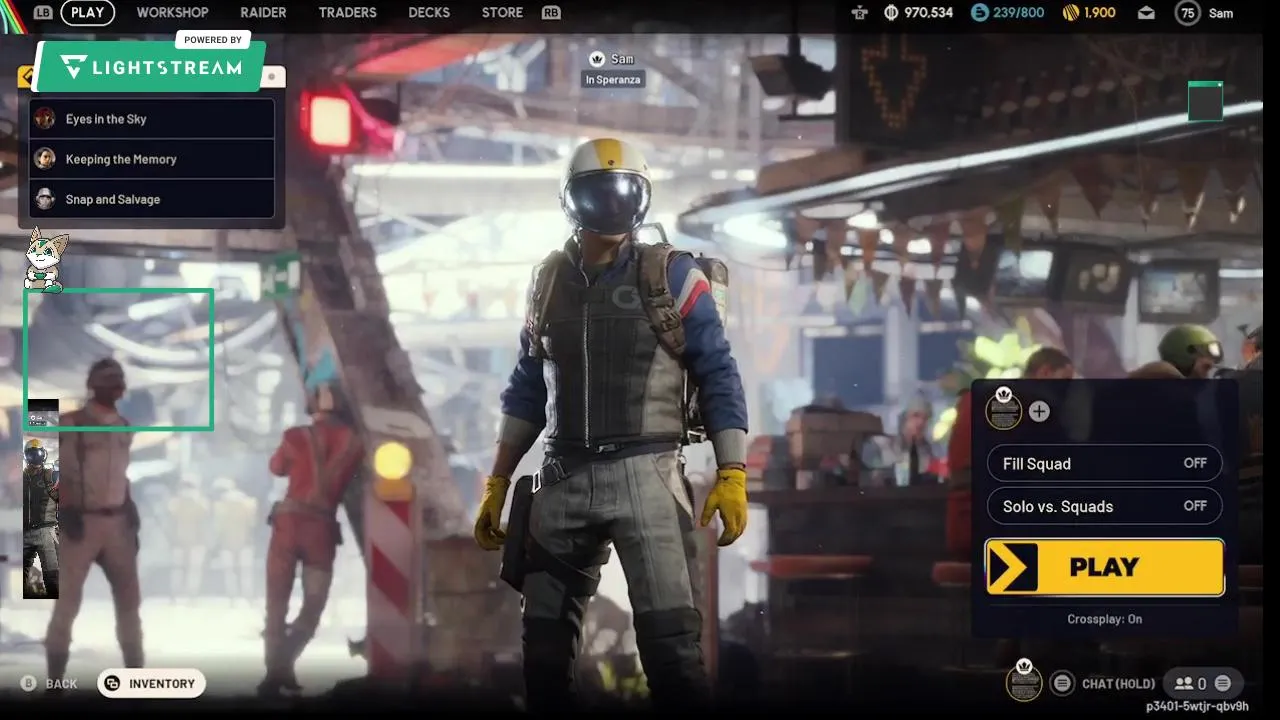Click the session ID p3401-5wtjr-qbv9h
The image size is (1280, 720).
(x=1197, y=706)
